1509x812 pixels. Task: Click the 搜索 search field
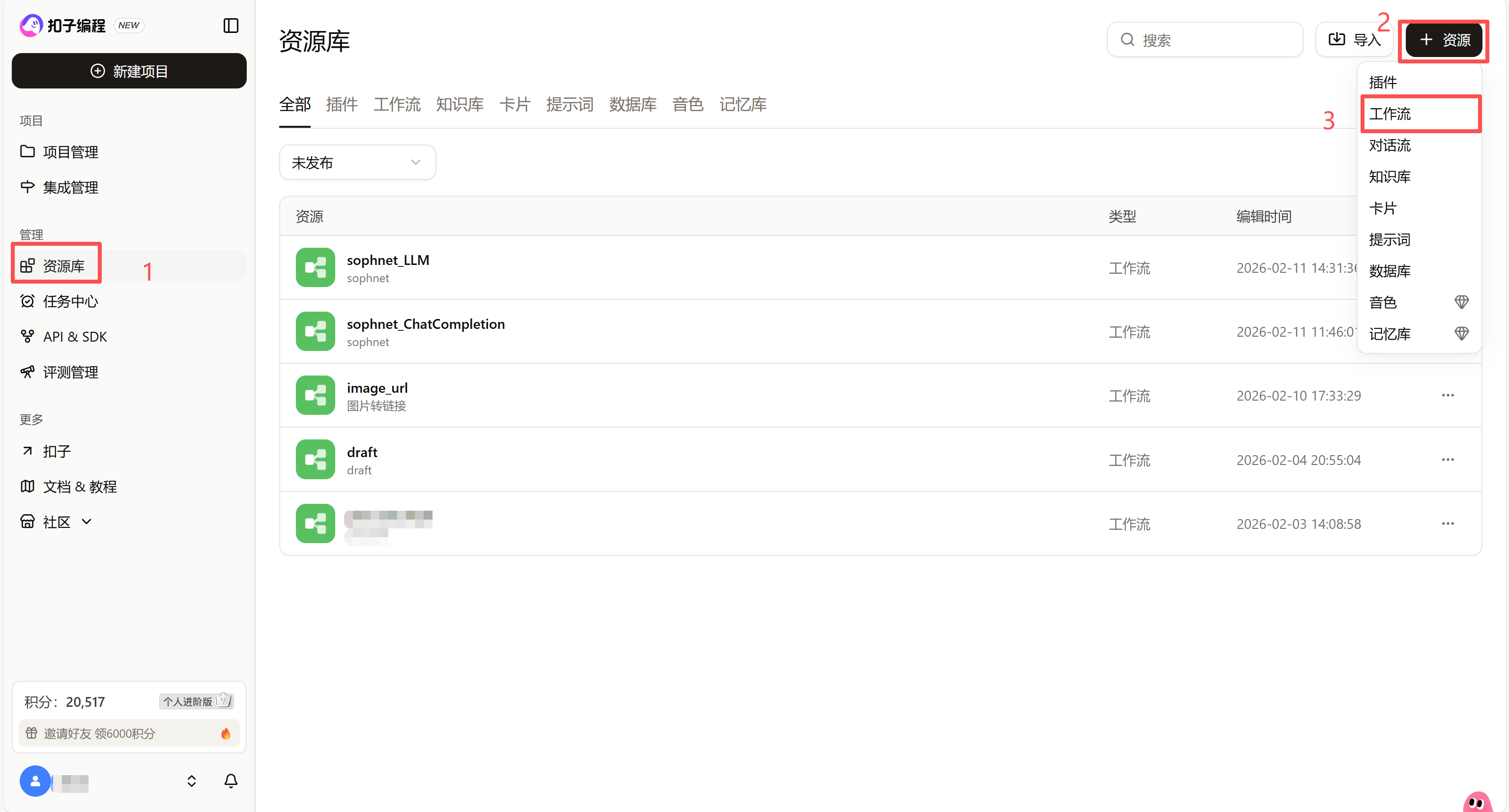(1205, 40)
